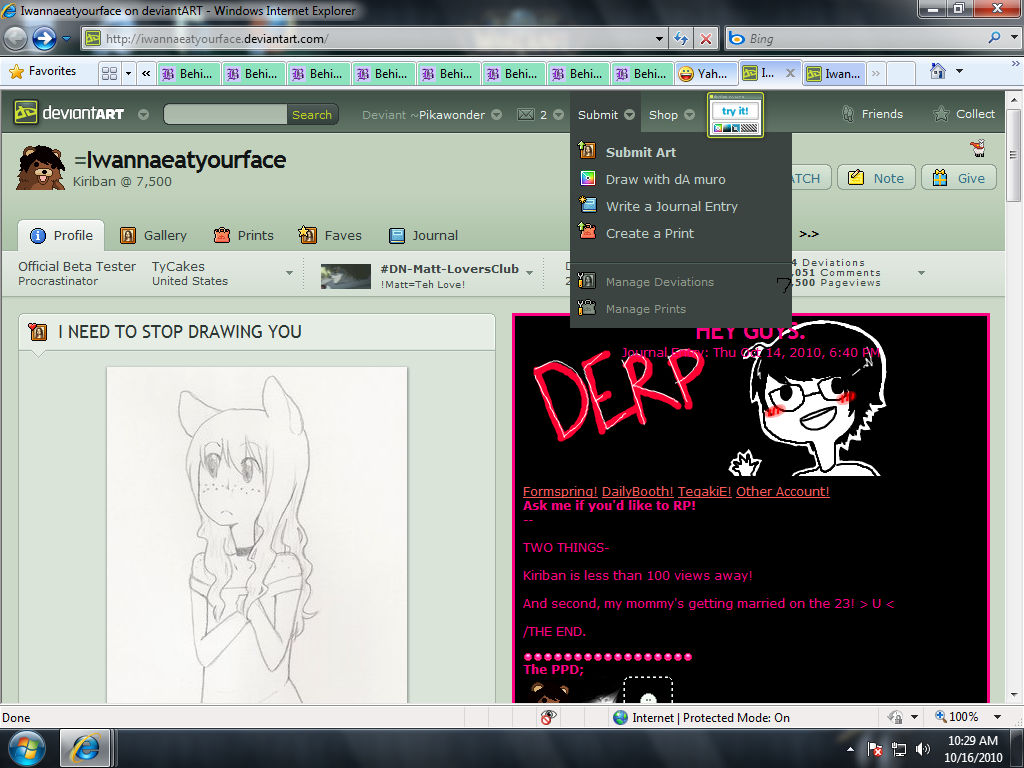Click the dA muro colorful icon
Screen dimensions: 1024x768
[588, 179]
